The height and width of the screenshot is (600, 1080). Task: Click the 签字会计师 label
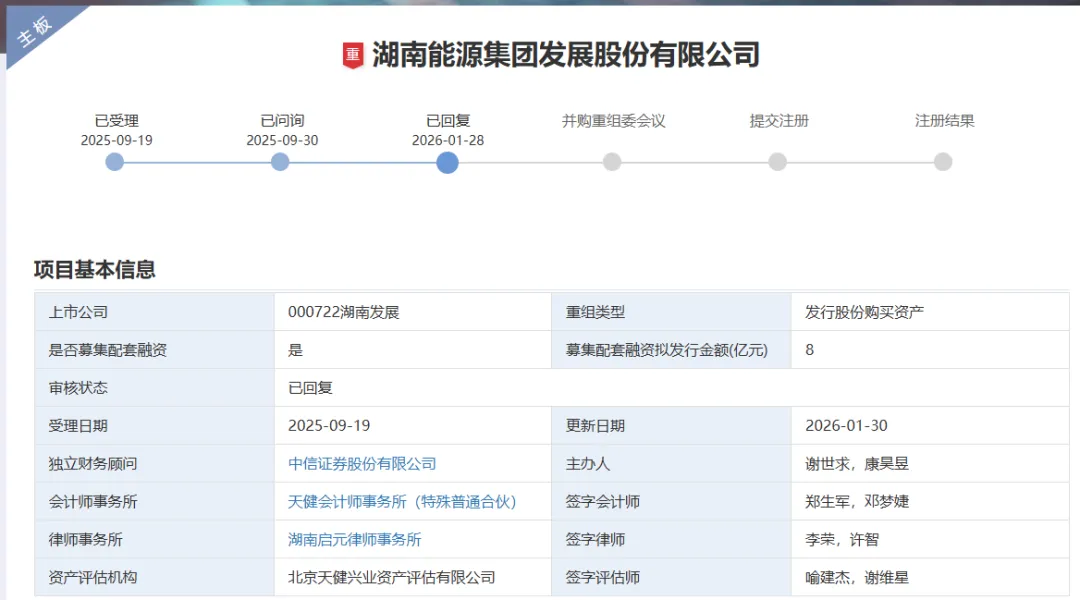pos(603,501)
